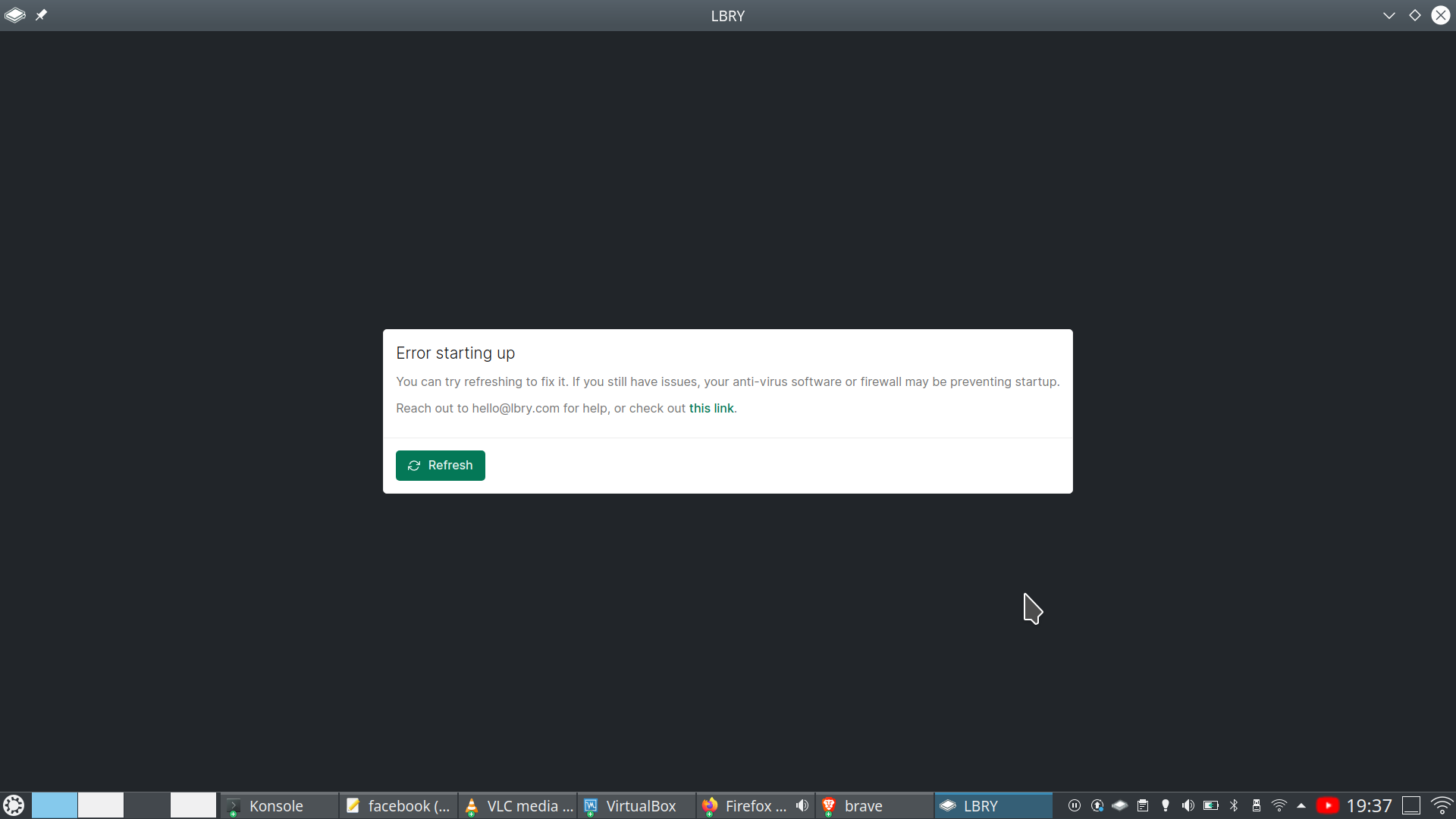Open the Wi-Fi networks tray icon

point(1279,805)
